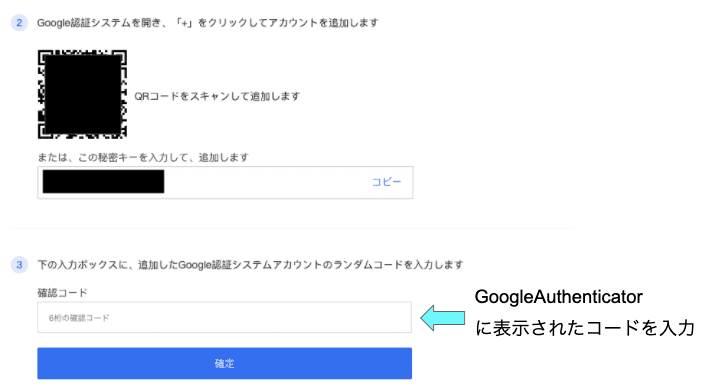This screenshot has height=387, width=717.
Task: Click the step 2 instruction heading text
Action: pos(208,22)
